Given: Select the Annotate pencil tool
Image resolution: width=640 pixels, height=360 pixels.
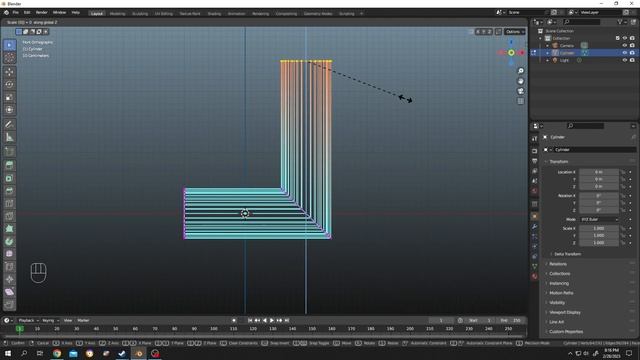Looking at the screenshot, I should (x=9, y=124).
